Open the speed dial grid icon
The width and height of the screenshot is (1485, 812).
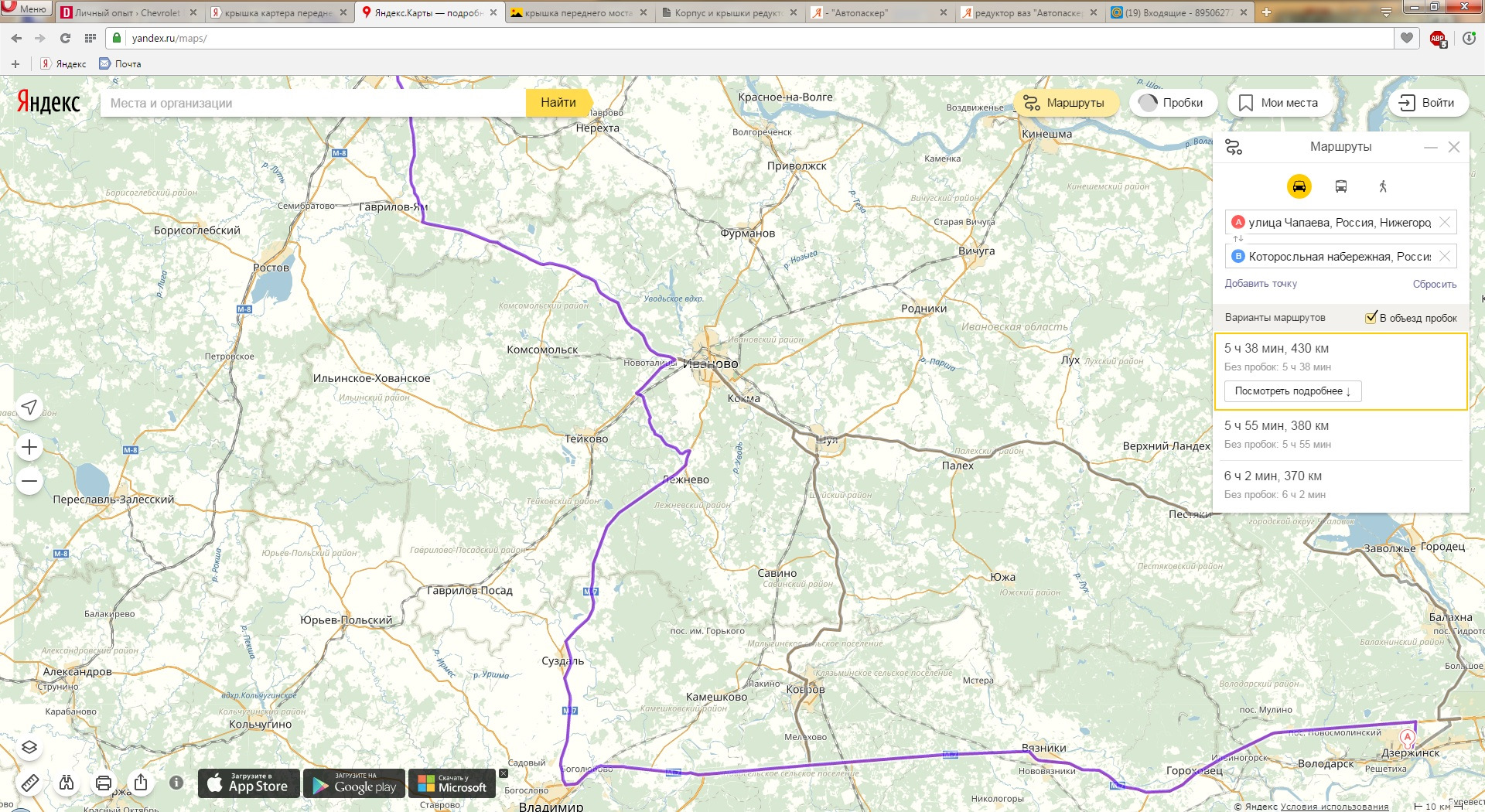(90, 38)
